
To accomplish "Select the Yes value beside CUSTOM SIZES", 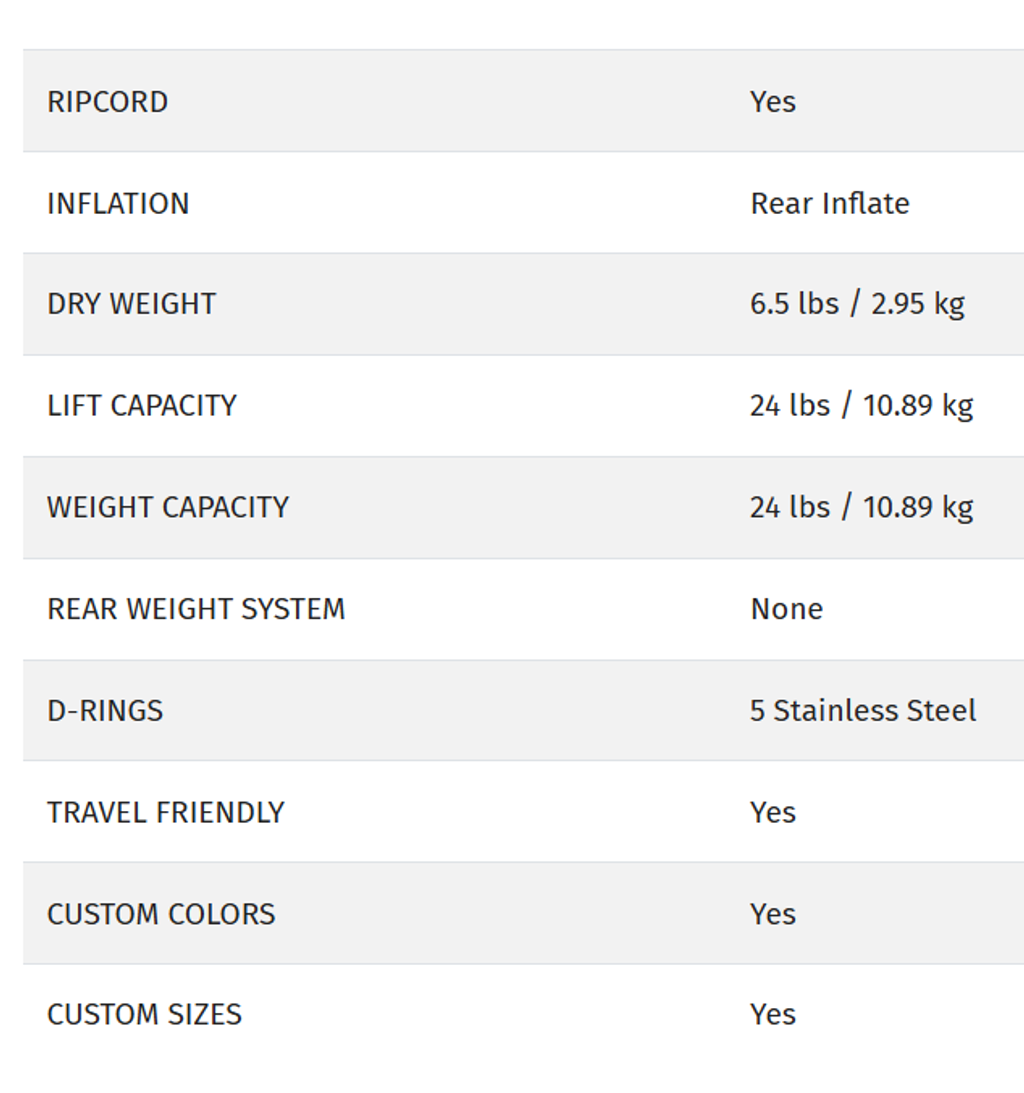I will click(773, 1014).
